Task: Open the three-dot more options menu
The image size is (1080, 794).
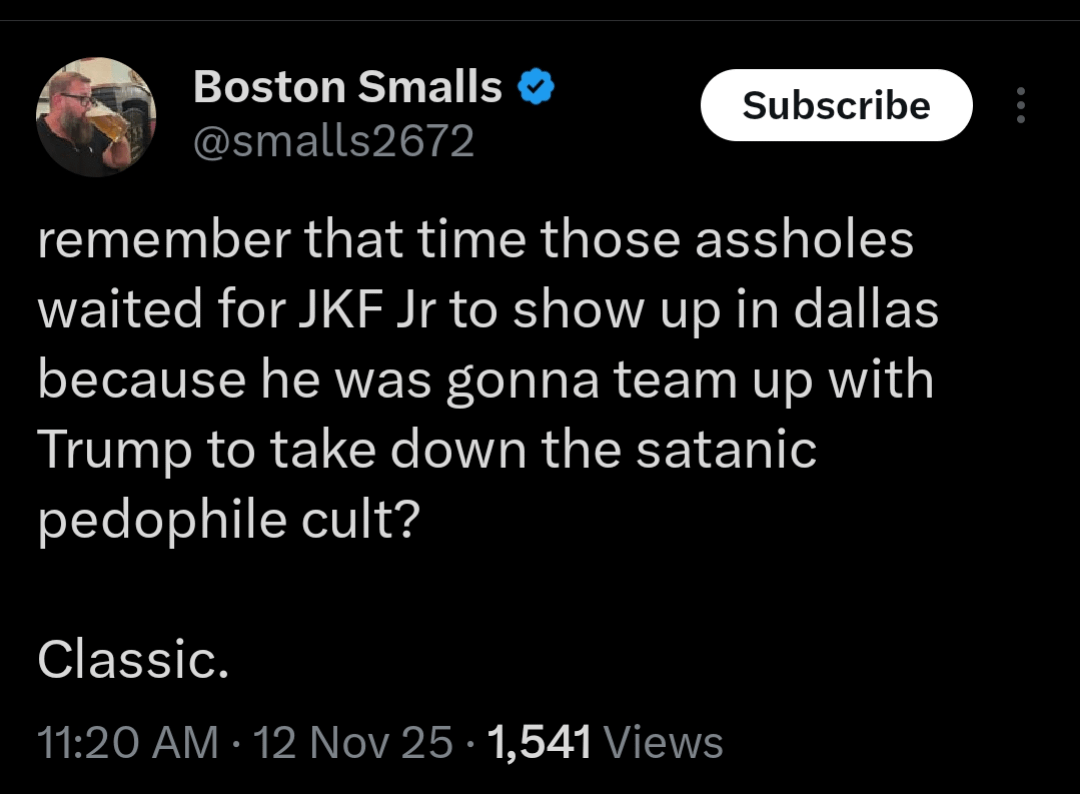Action: (x=1020, y=105)
